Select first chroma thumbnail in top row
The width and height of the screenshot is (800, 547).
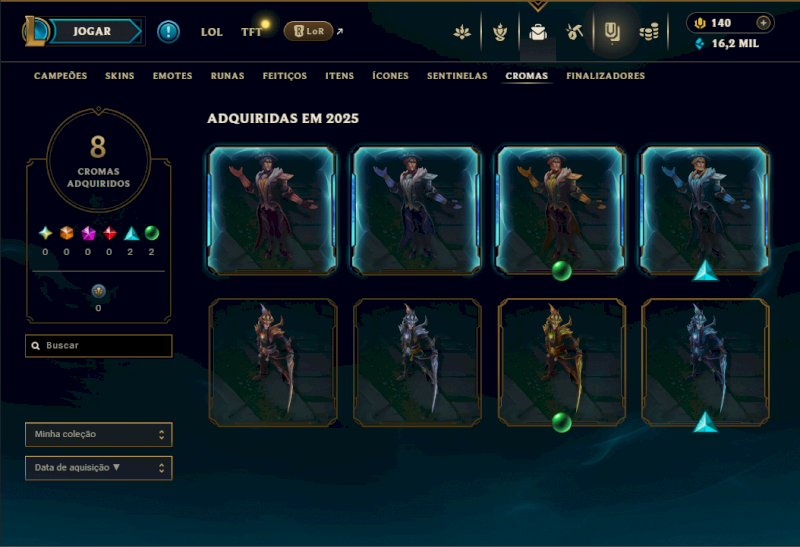click(x=272, y=210)
